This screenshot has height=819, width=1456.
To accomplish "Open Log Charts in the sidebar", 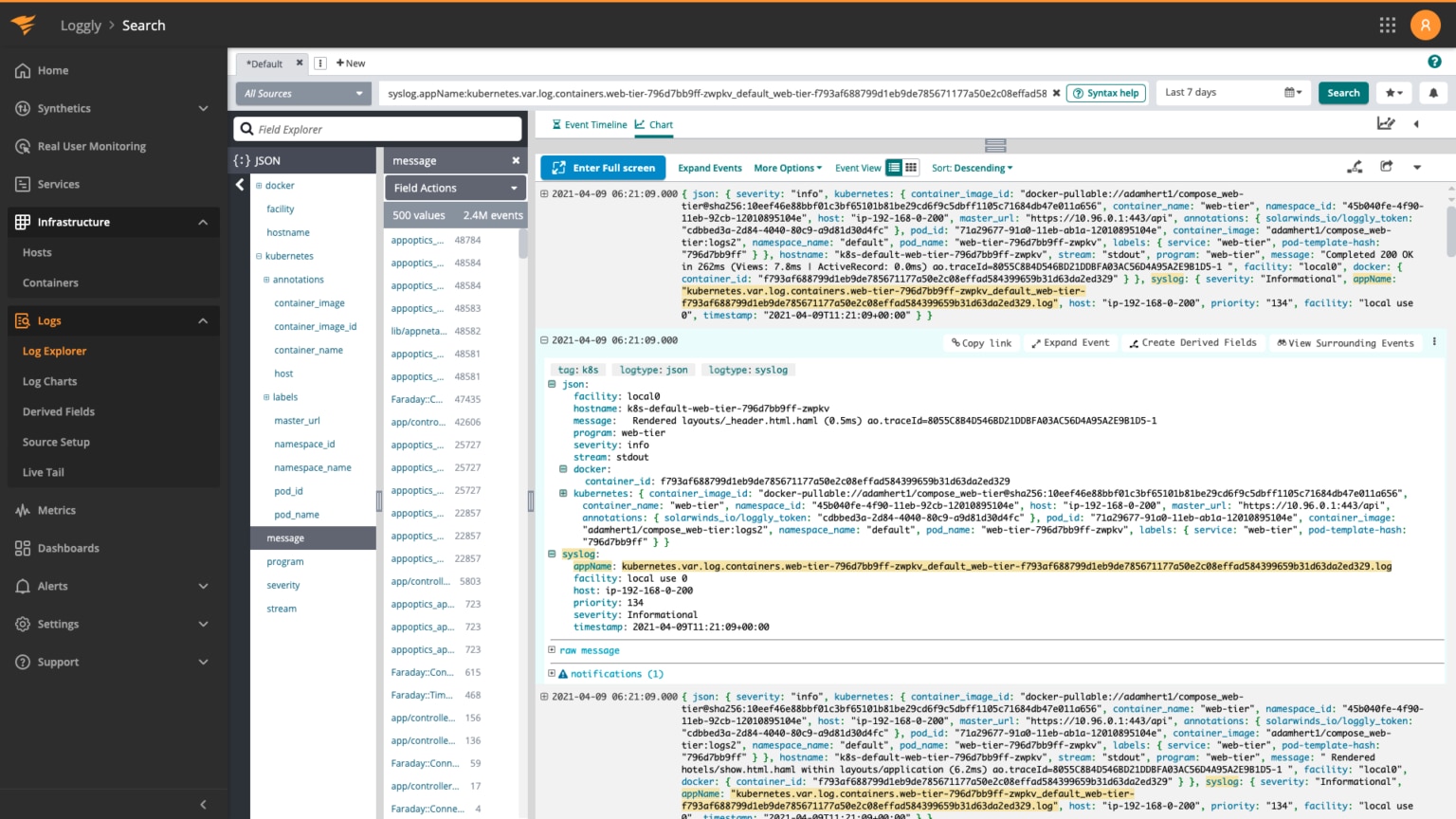I will 49,381.
